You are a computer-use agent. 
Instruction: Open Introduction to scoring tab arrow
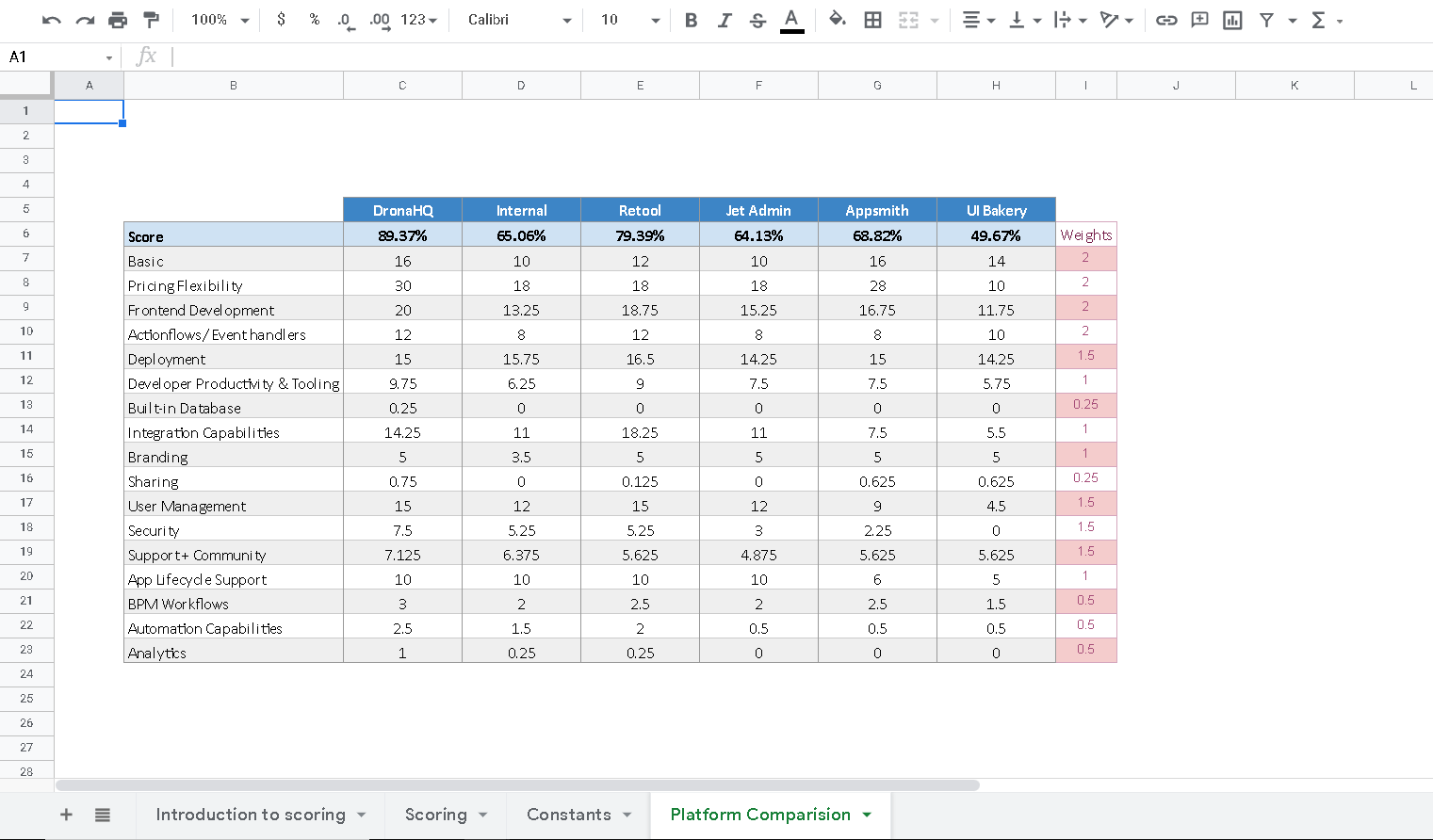point(362,815)
